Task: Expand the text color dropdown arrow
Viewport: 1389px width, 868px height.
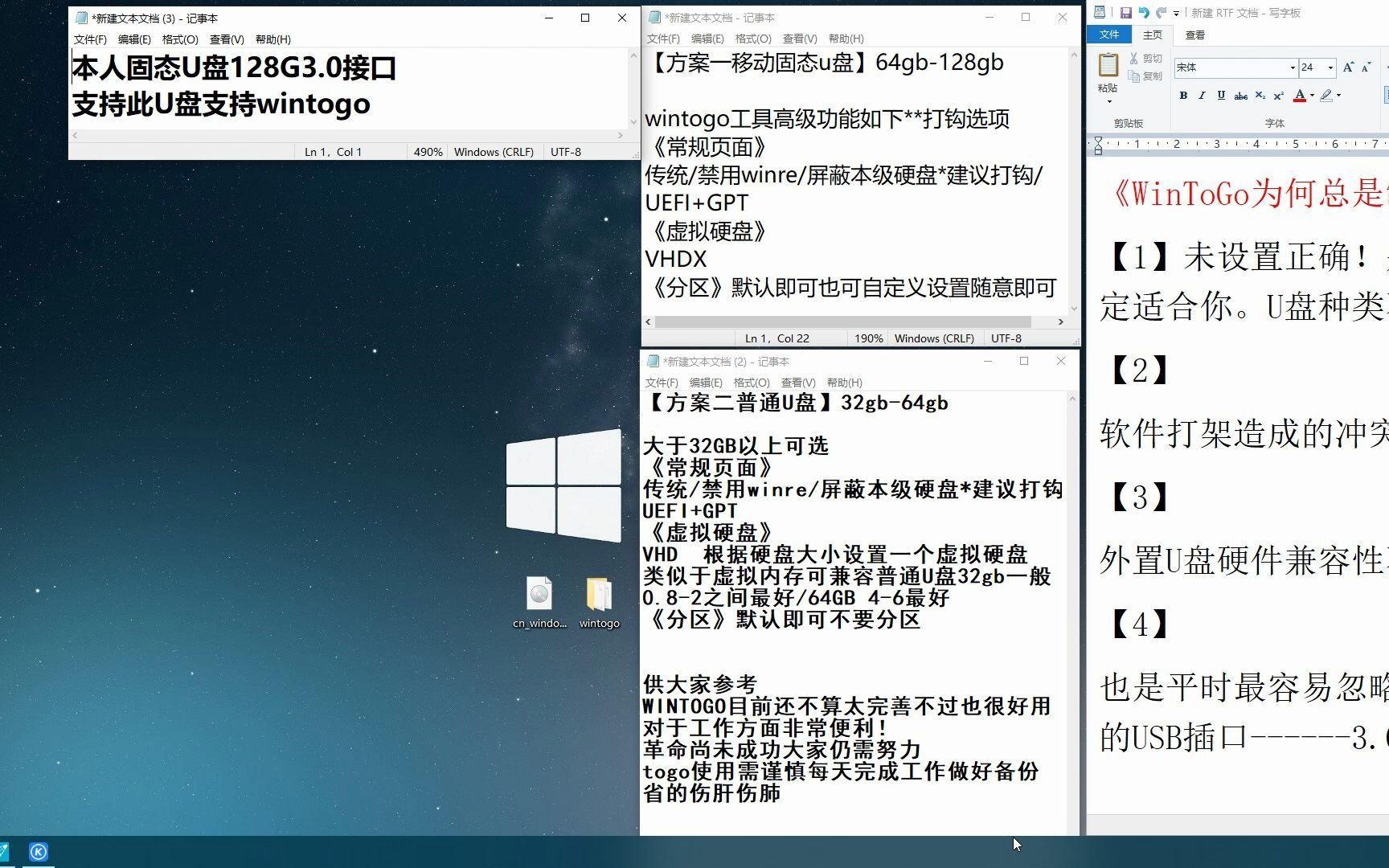Action: tap(1312, 96)
